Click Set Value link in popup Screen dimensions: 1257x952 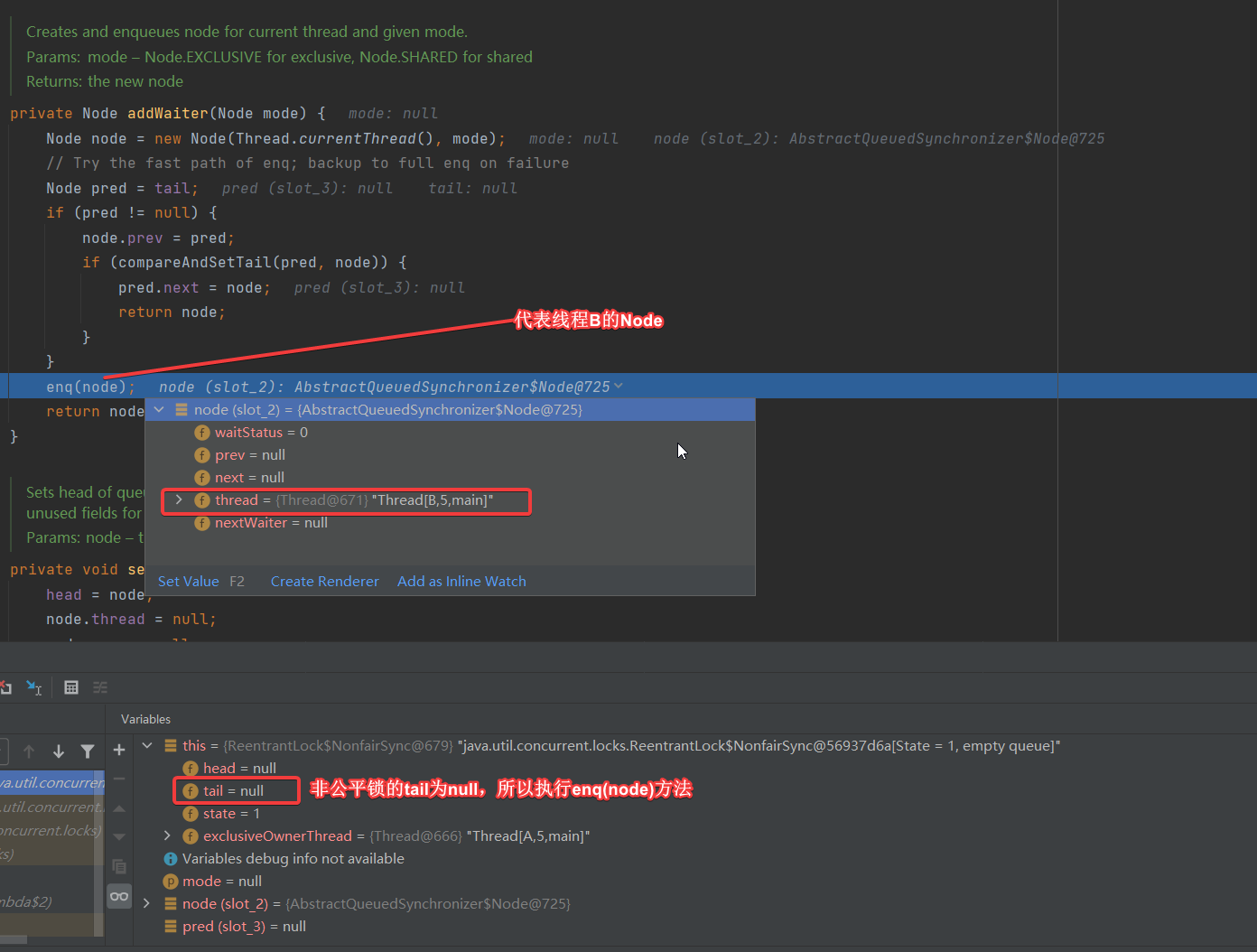click(x=189, y=582)
